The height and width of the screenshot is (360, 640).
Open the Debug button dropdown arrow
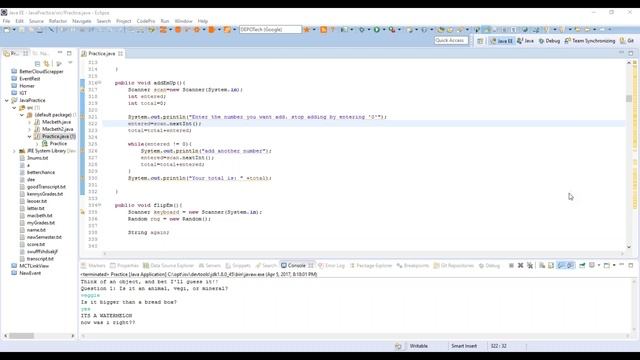click(369, 29)
